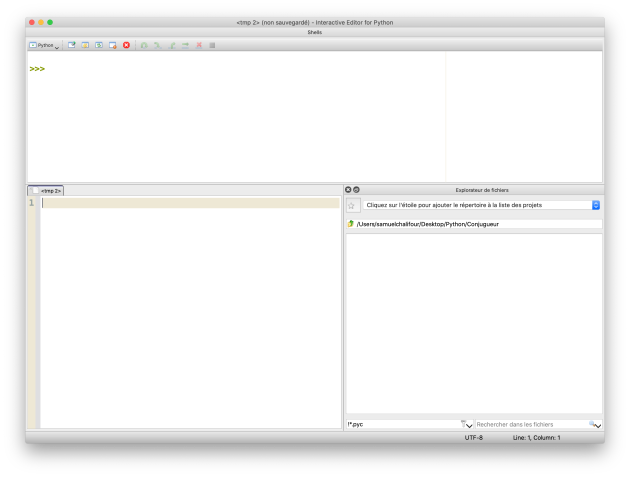Select the <tmp 2> editor tab

(47, 190)
